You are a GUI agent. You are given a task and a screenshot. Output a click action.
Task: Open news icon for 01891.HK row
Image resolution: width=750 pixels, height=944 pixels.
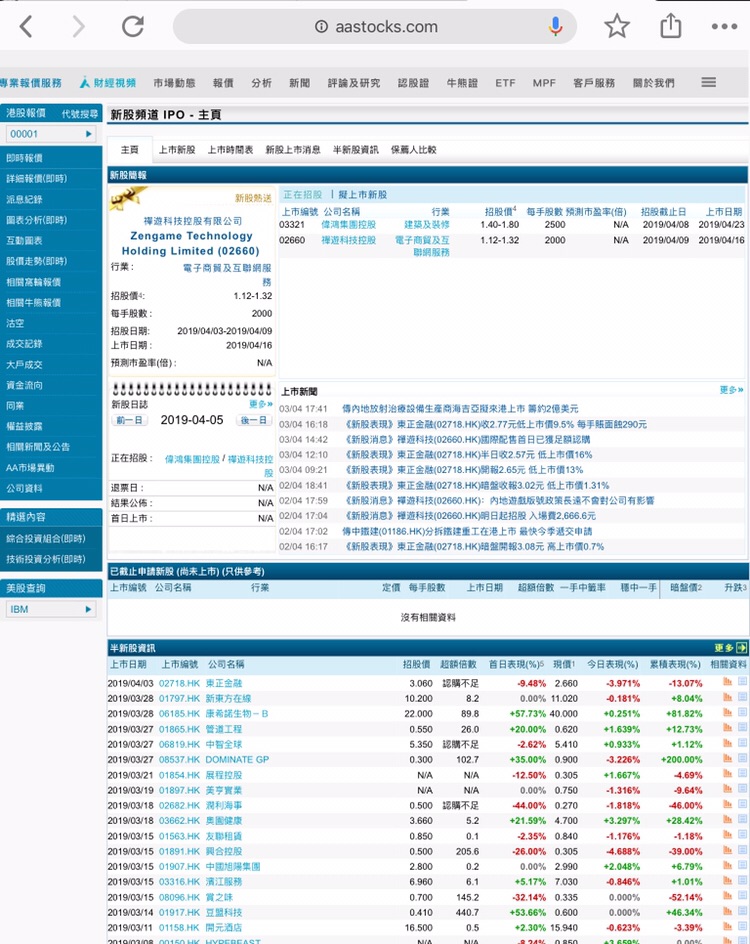742,850
